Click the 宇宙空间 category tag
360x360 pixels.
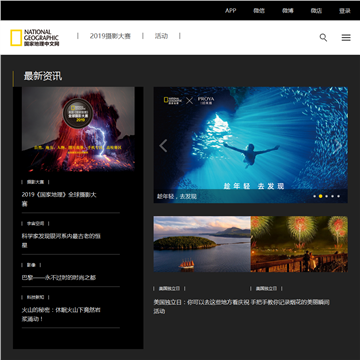pos(35,223)
